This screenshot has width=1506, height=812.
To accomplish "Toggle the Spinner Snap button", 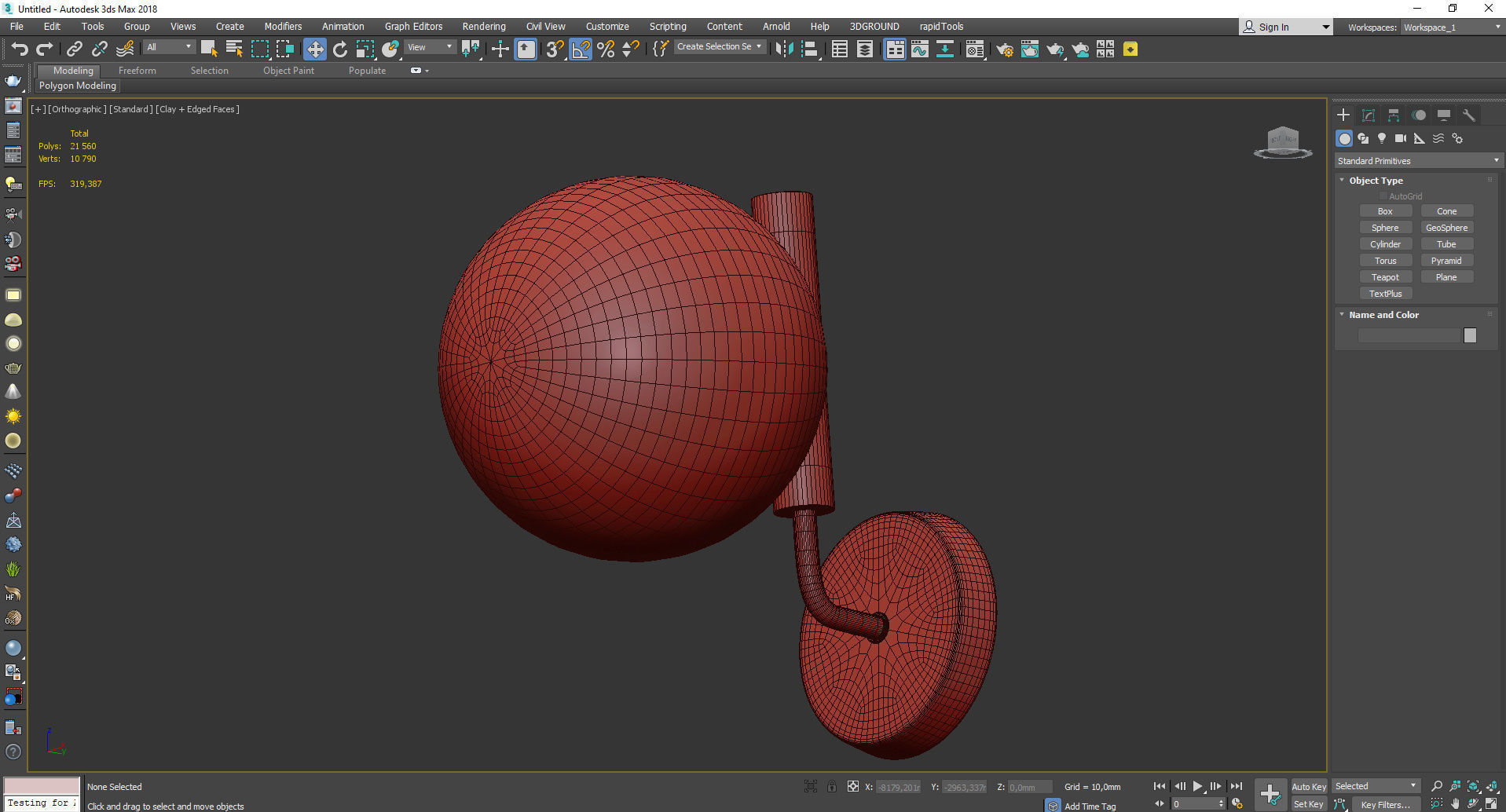I will [x=631, y=49].
